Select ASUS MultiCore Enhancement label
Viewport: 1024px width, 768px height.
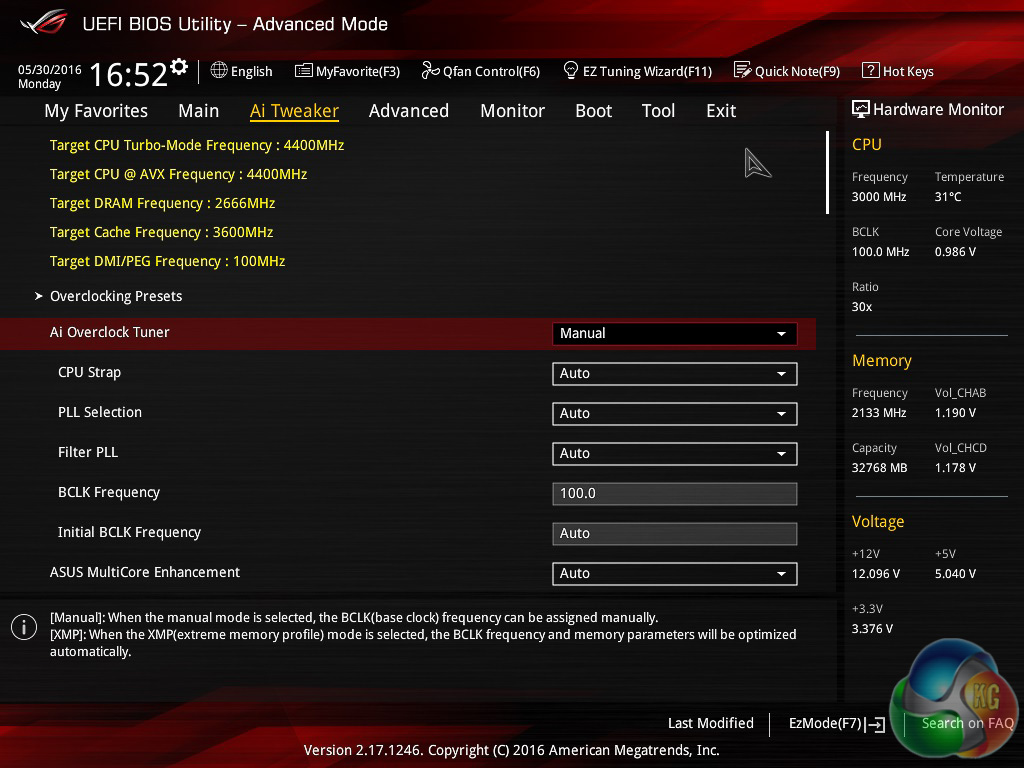coord(145,573)
